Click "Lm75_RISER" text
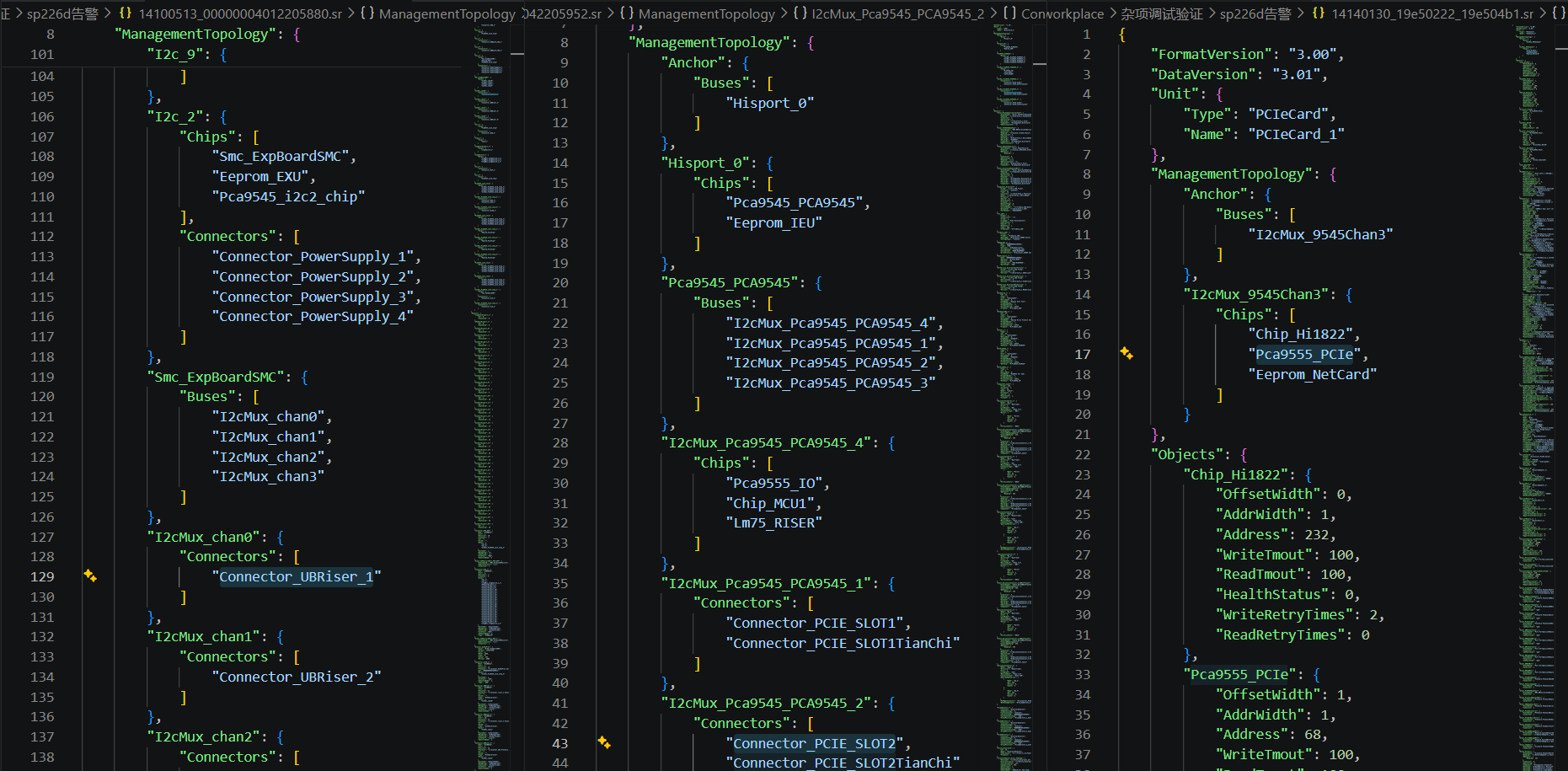The image size is (1568, 771). pyautogui.click(x=773, y=522)
